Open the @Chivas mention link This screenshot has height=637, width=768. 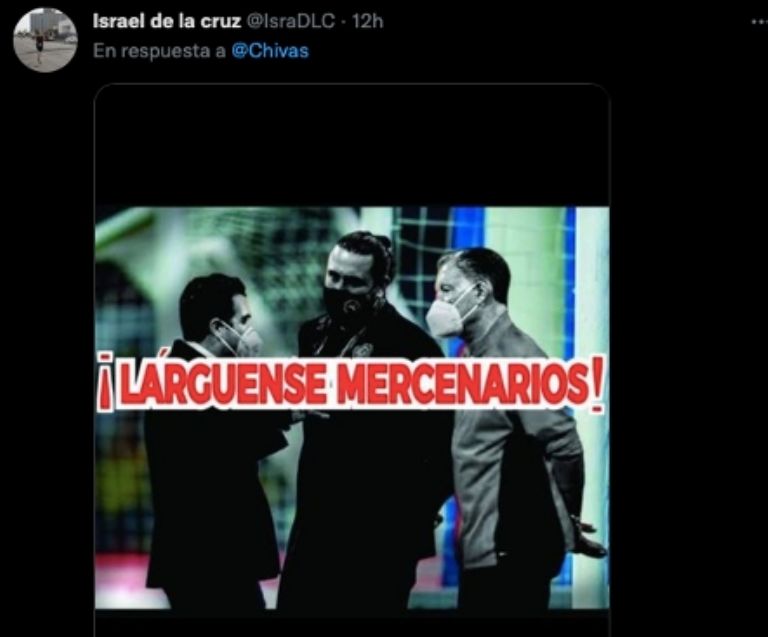pyautogui.click(x=270, y=51)
